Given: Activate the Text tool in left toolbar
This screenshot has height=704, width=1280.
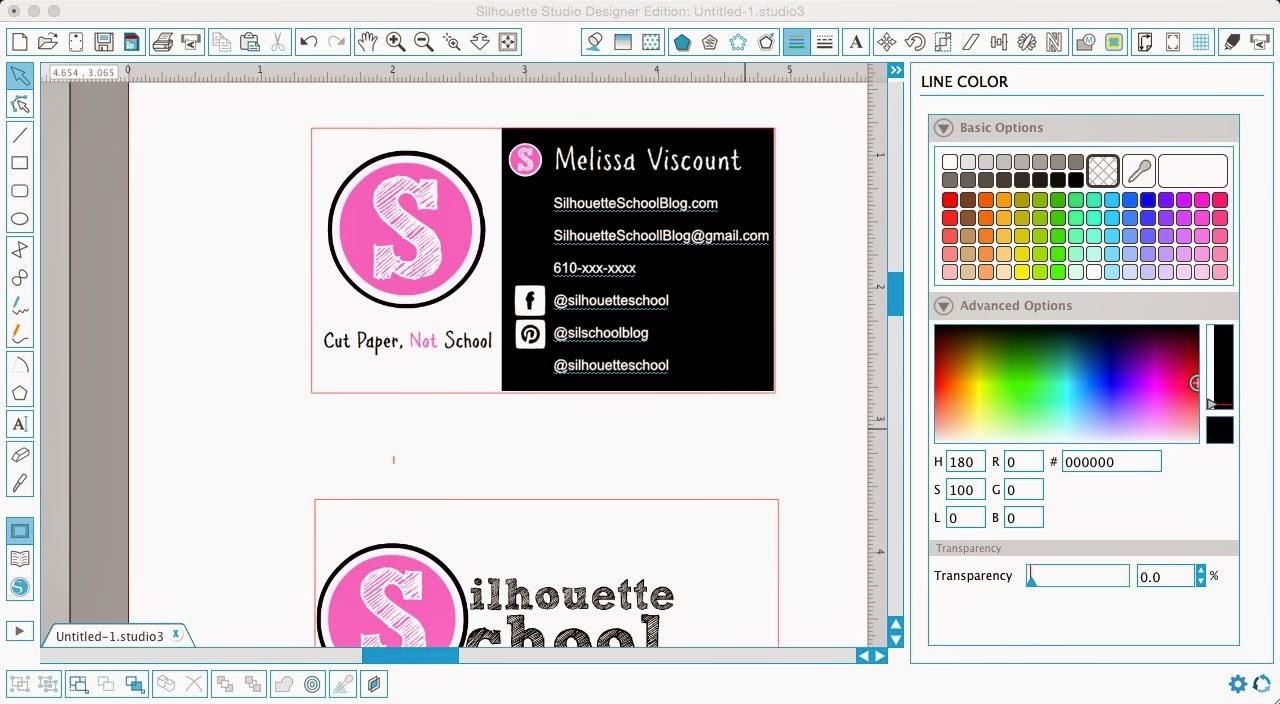Looking at the screenshot, I should (20, 424).
